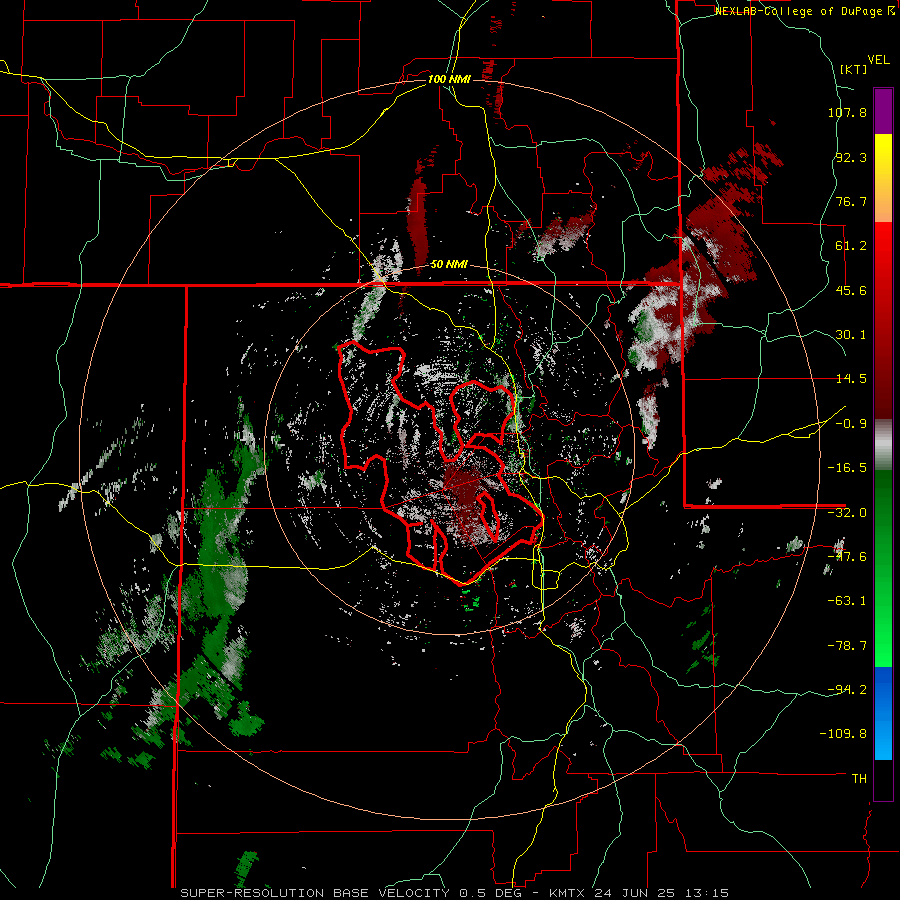Click the NEXLAB-College of DuPage watermark text
Viewport: 900px width, 900px height.
805,11
